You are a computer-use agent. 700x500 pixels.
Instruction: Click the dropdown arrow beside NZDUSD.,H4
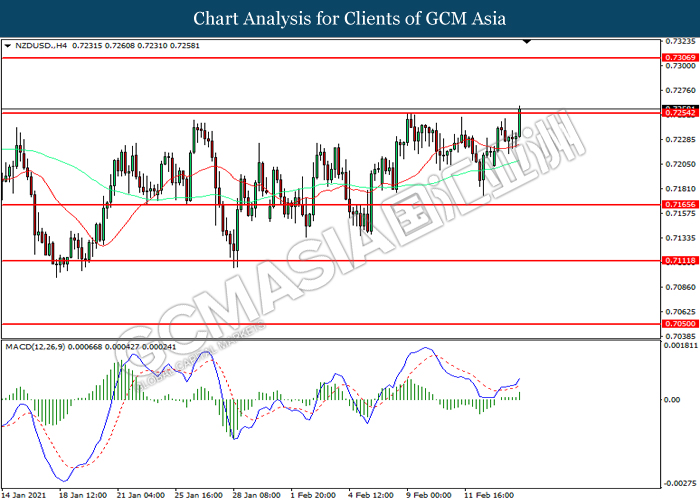(7, 46)
